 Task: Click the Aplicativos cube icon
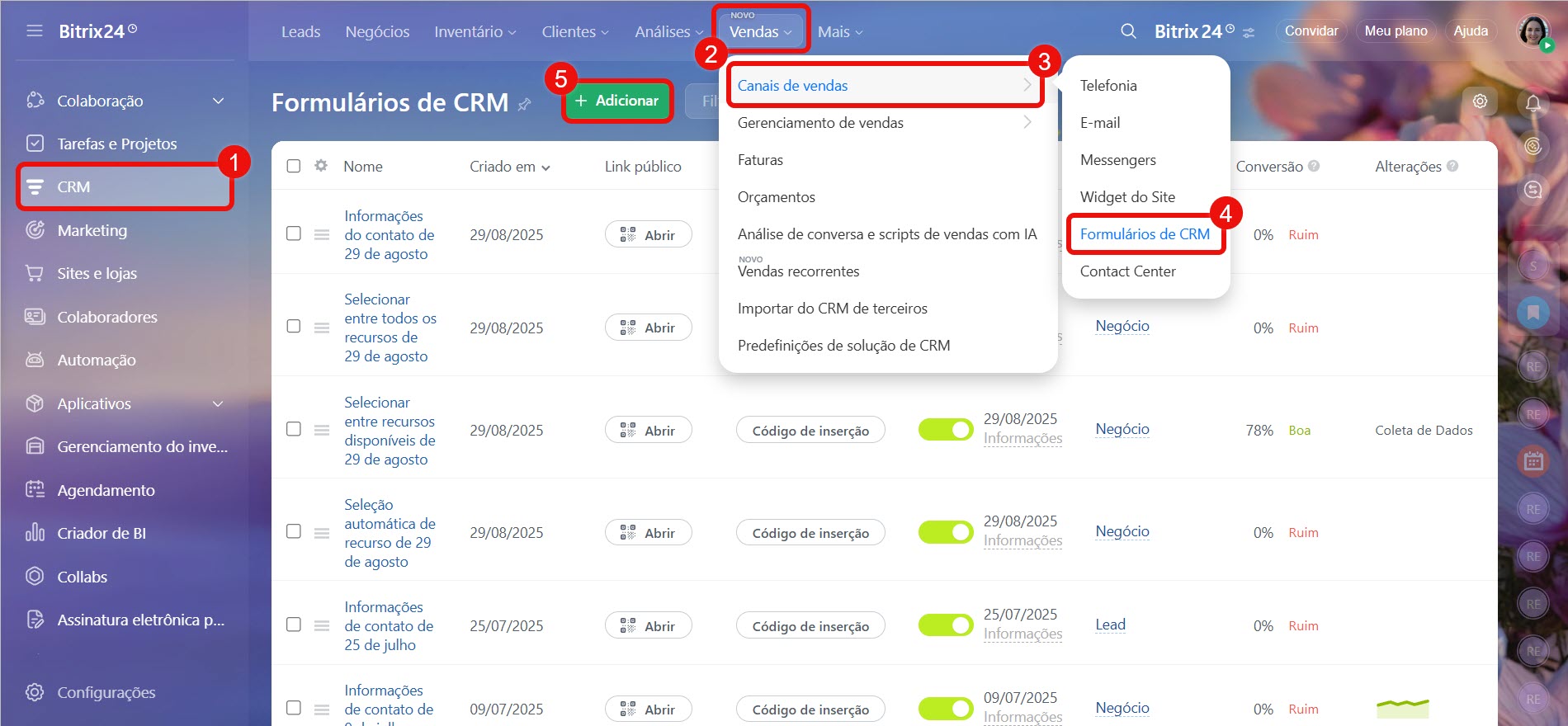(35, 403)
